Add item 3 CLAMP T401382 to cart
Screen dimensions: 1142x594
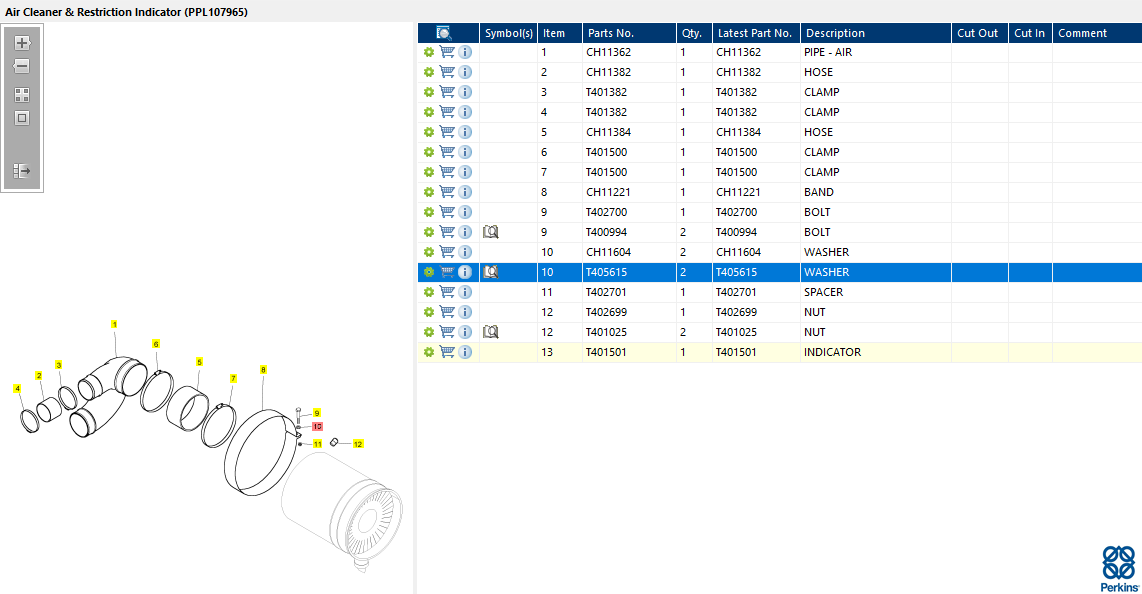coord(447,92)
